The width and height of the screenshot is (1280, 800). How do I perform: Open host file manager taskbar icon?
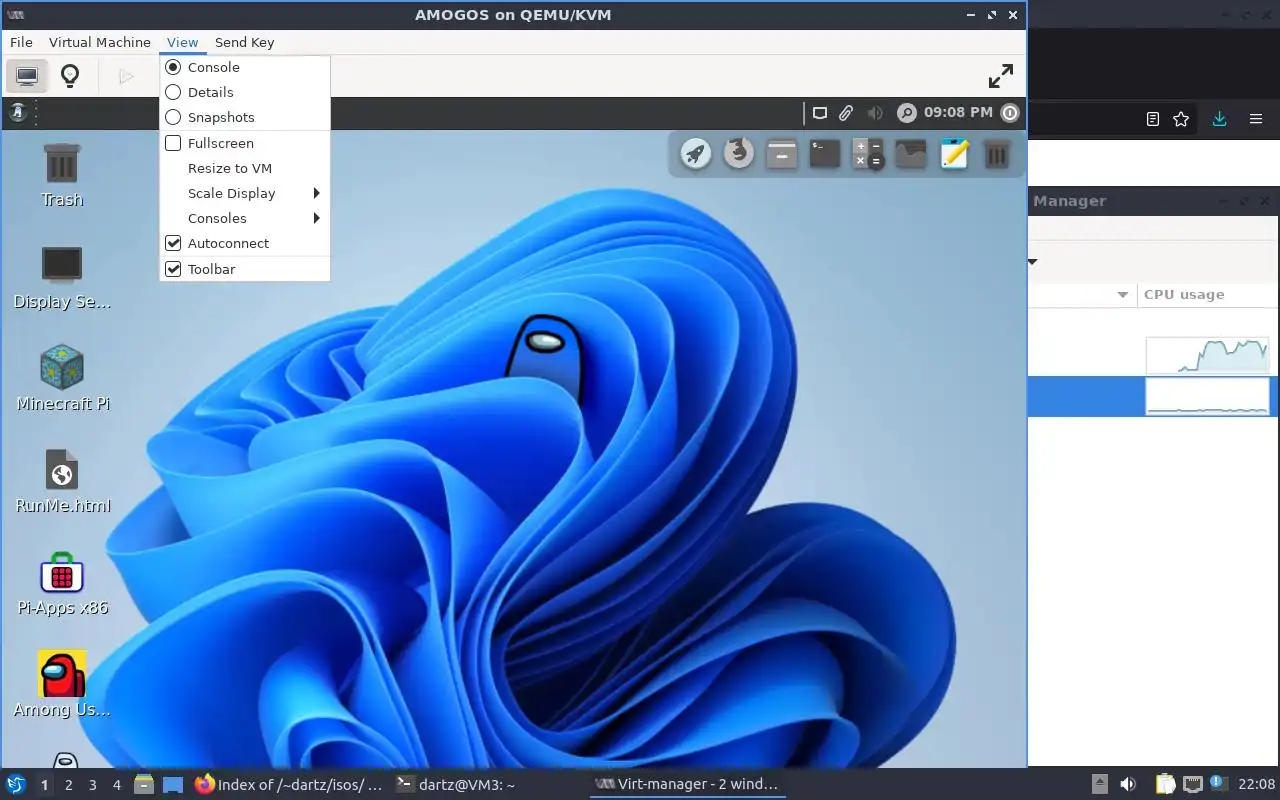pos(144,785)
